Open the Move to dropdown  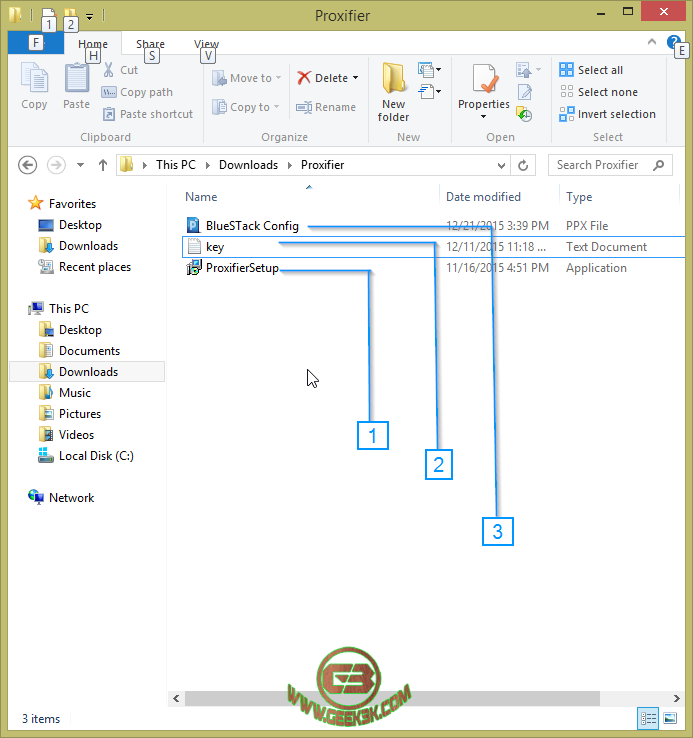[246, 78]
